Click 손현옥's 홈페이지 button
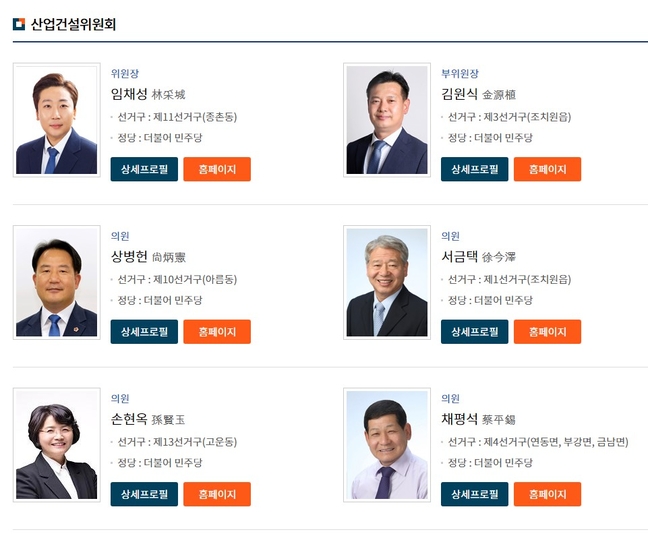 pos(217,494)
